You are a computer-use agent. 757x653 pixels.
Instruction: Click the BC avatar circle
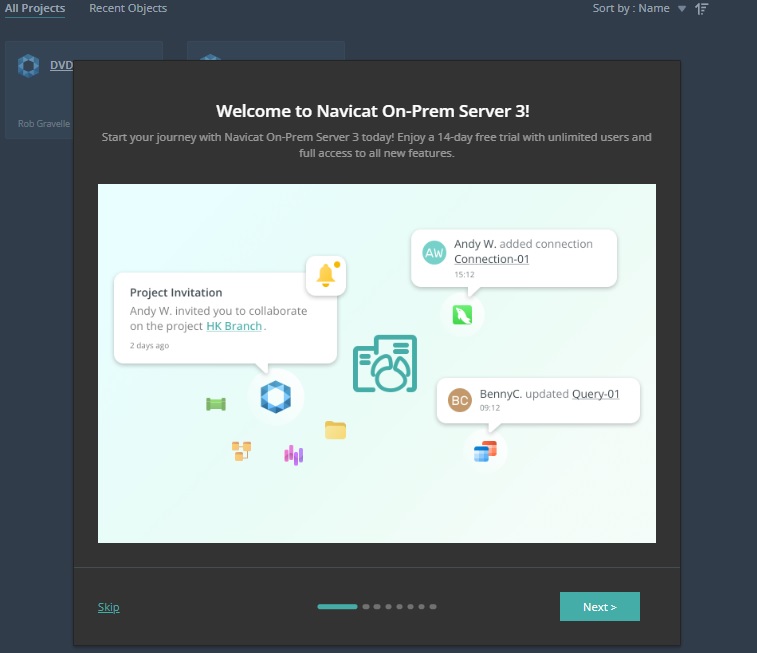[459, 400]
